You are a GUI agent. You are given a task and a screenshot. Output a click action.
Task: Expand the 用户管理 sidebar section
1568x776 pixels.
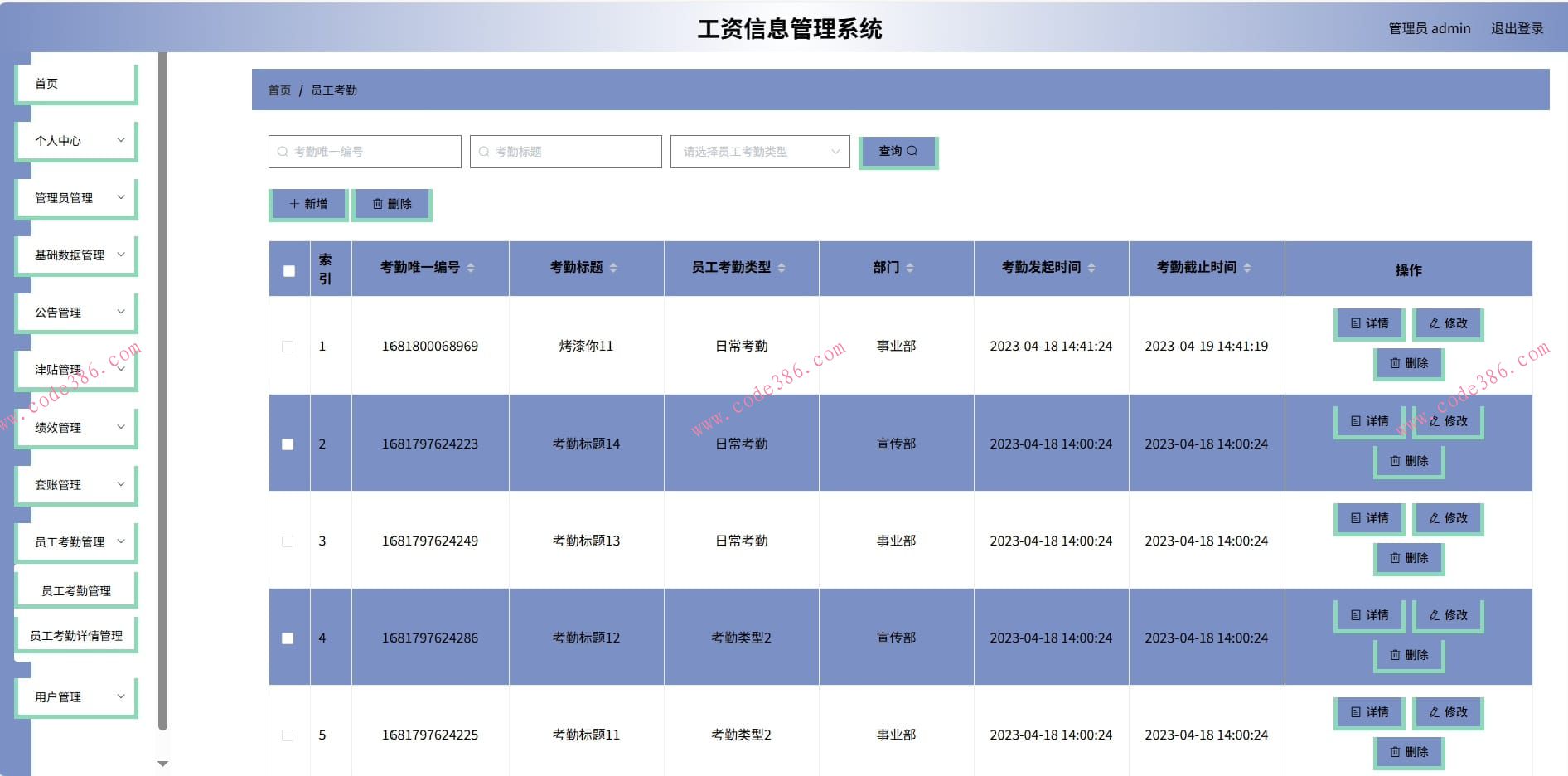click(75, 696)
